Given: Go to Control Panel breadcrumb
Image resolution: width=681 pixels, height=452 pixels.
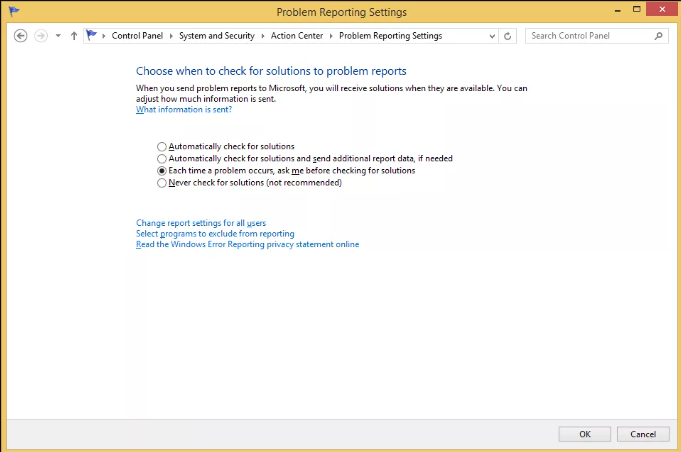Looking at the screenshot, I should point(137,36).
